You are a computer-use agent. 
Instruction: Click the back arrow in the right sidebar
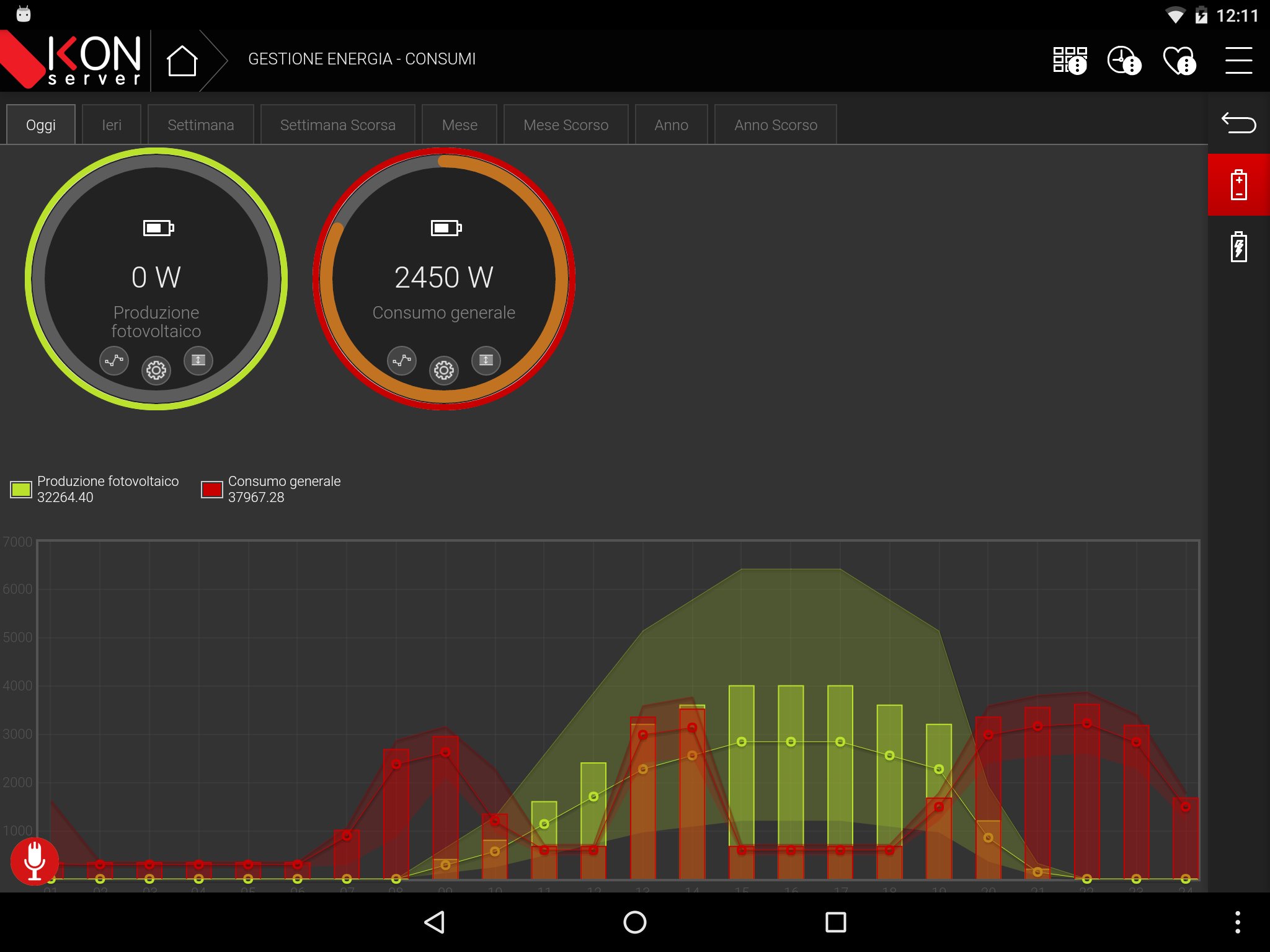1238,124
